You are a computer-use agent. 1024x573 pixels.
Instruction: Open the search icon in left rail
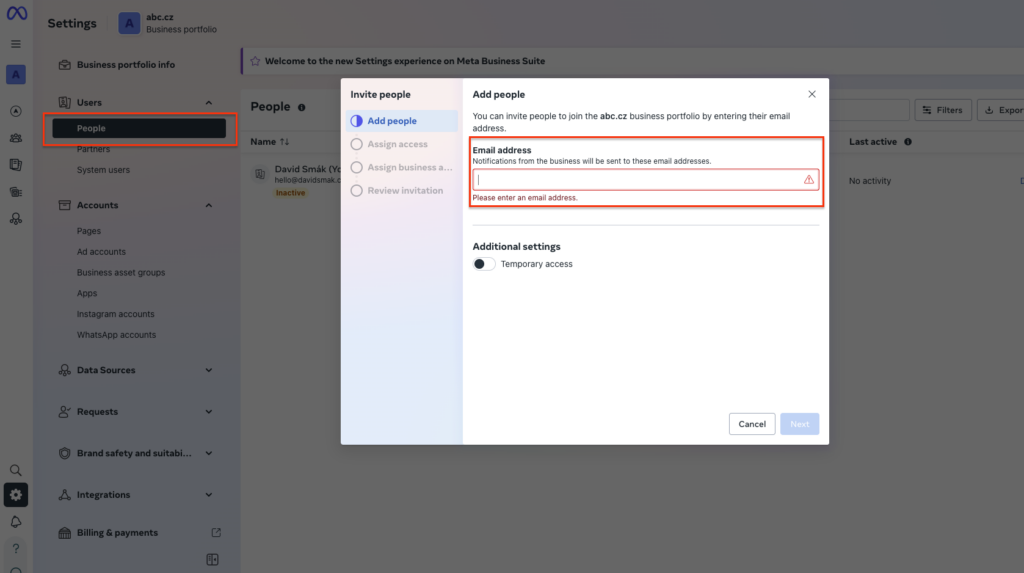click(x=16, y=470)
